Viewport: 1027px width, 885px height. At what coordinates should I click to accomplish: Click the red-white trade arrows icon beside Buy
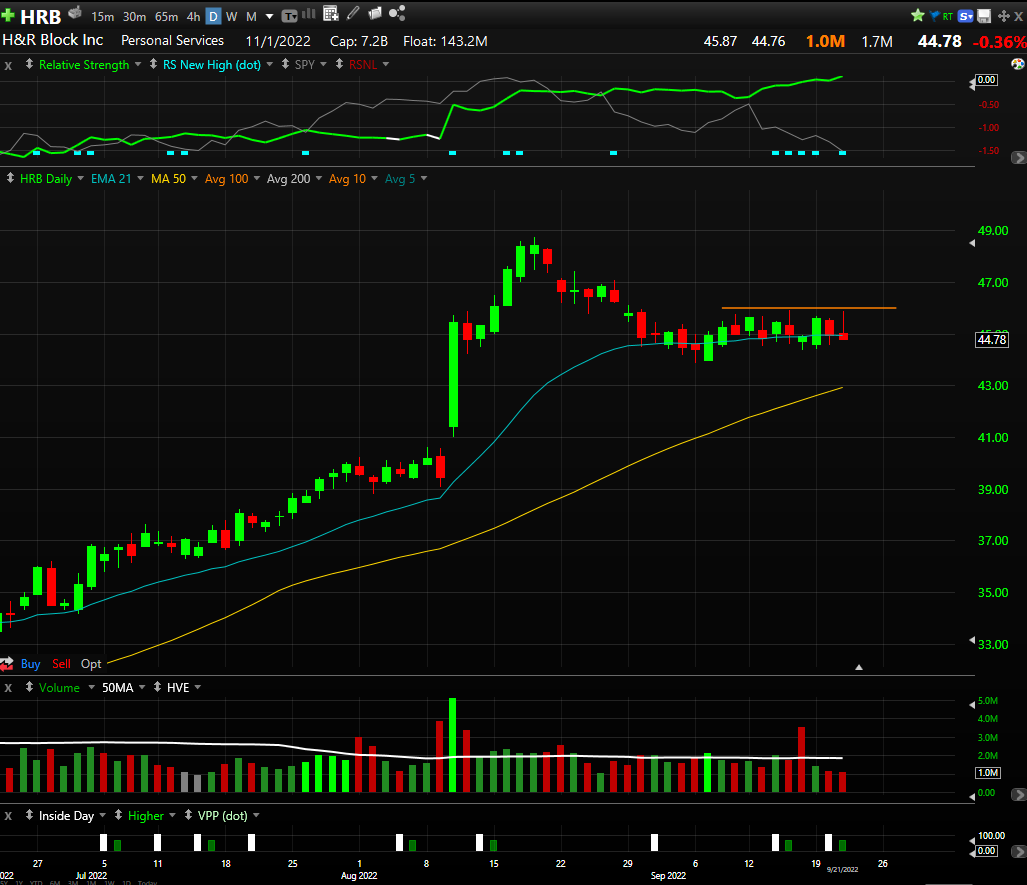coord(7,664)
